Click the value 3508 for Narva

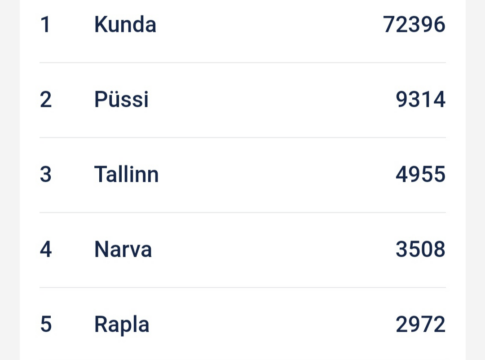point(420,249)
